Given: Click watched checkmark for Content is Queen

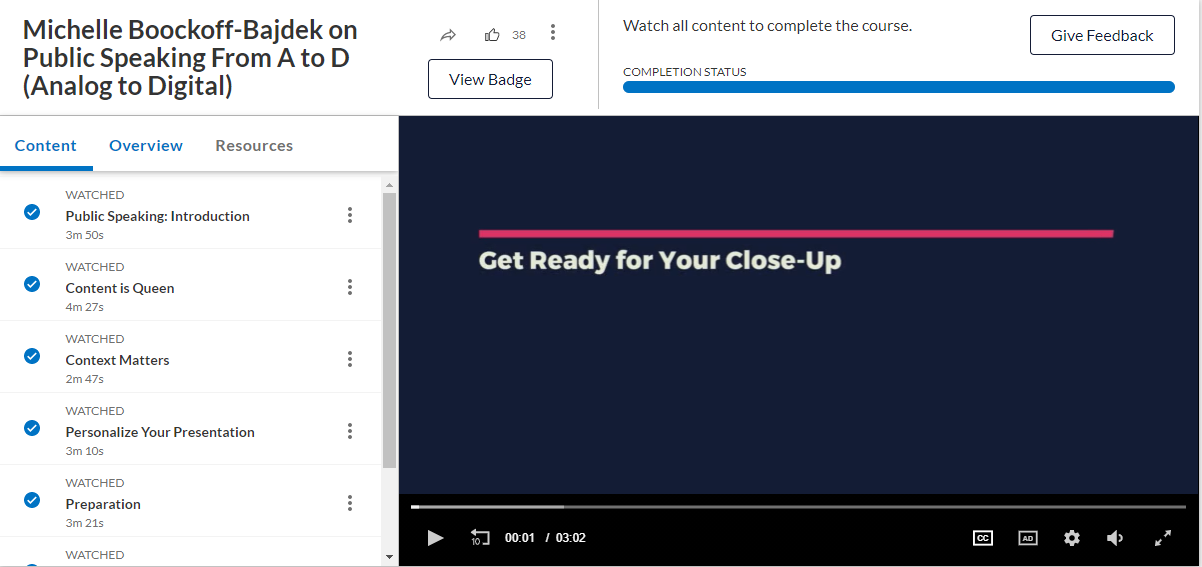Looking at the screenshot, I should pos(32,284).
